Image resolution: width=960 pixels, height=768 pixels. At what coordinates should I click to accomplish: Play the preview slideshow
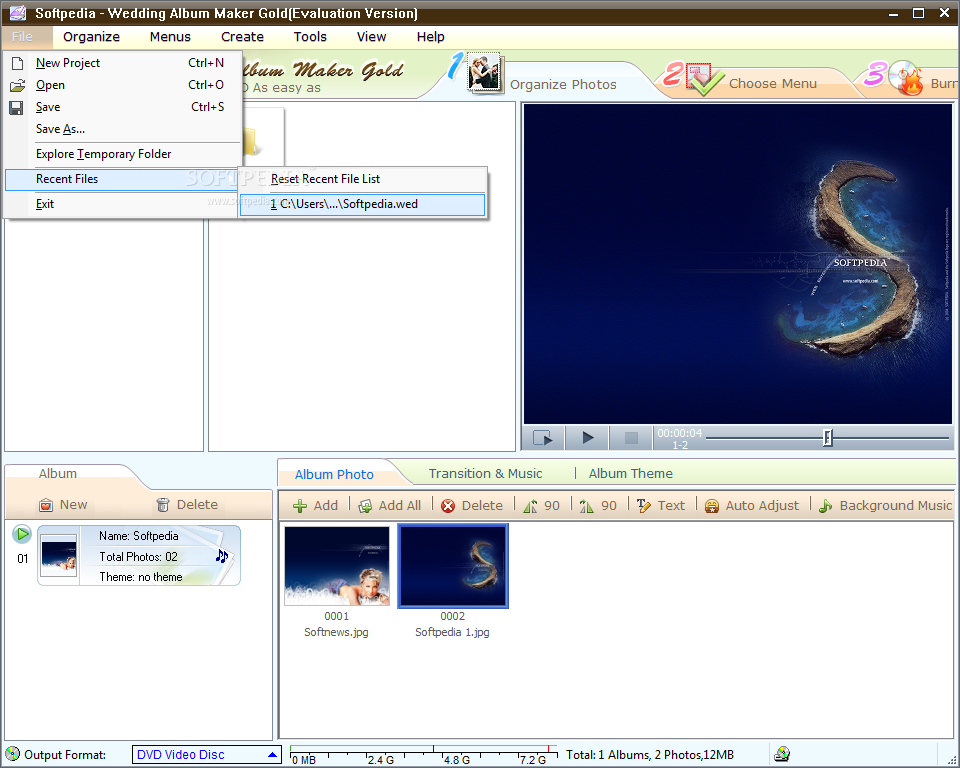(x=588, y=438)
